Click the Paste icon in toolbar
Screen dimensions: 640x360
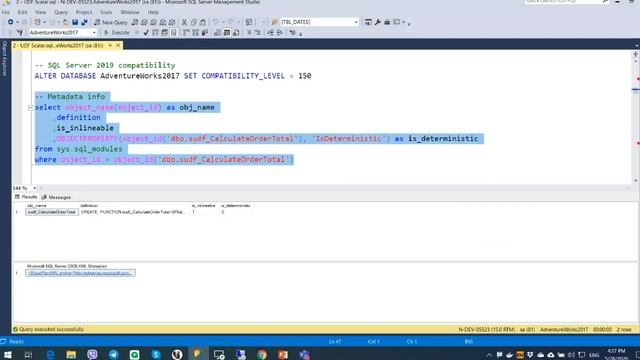pos(202,22)
